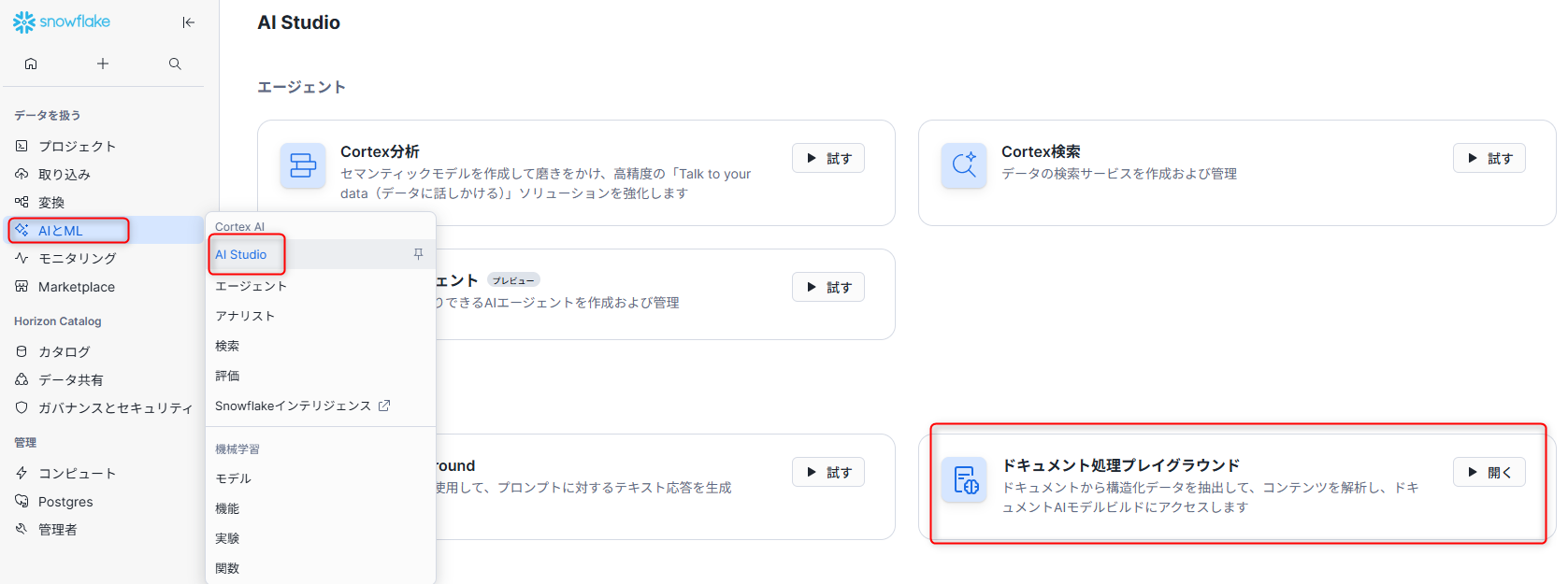Click external link icon beside Snowflakeインテリジェンス

384,406
